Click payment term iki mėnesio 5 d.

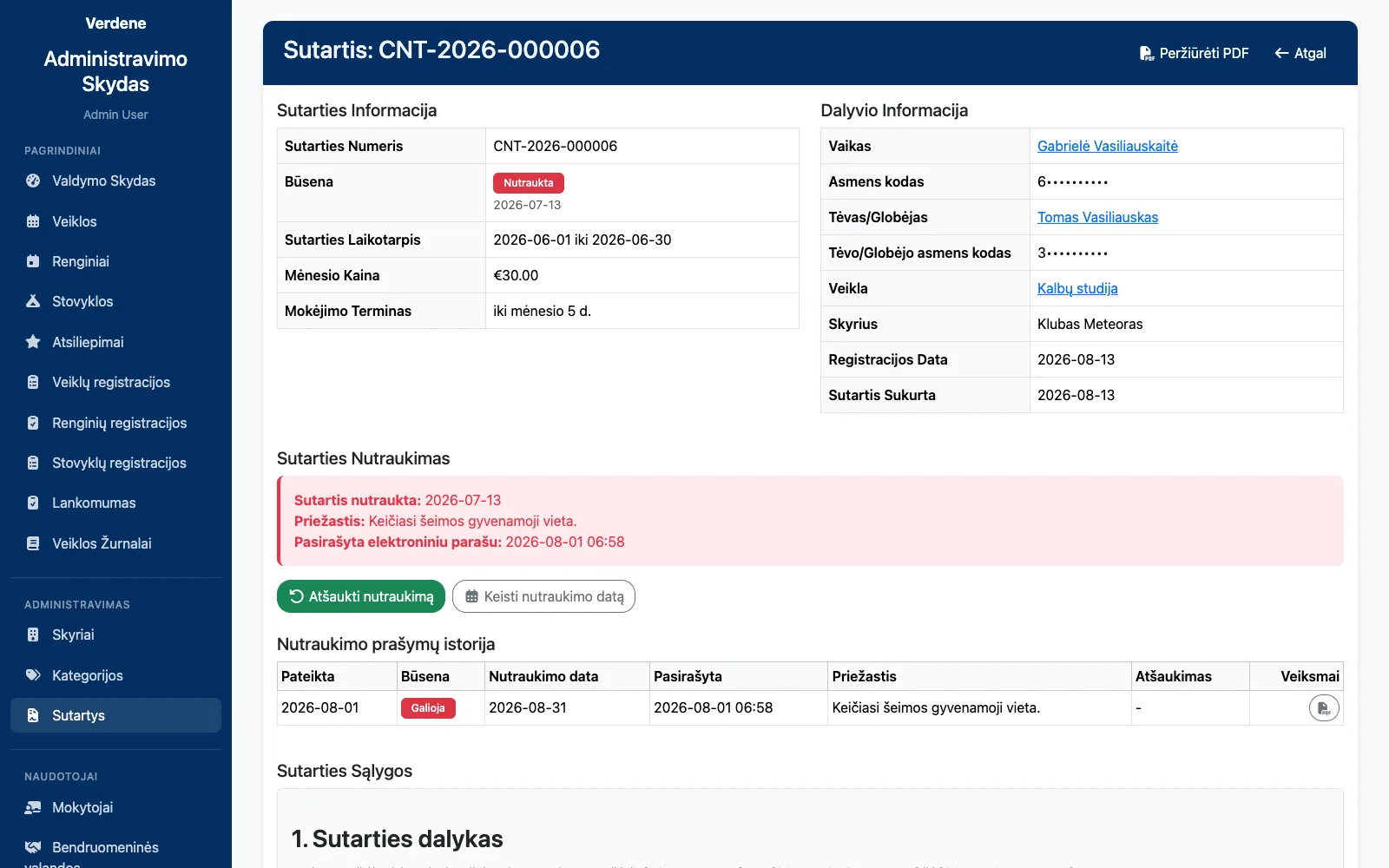[x=543, y=311]
